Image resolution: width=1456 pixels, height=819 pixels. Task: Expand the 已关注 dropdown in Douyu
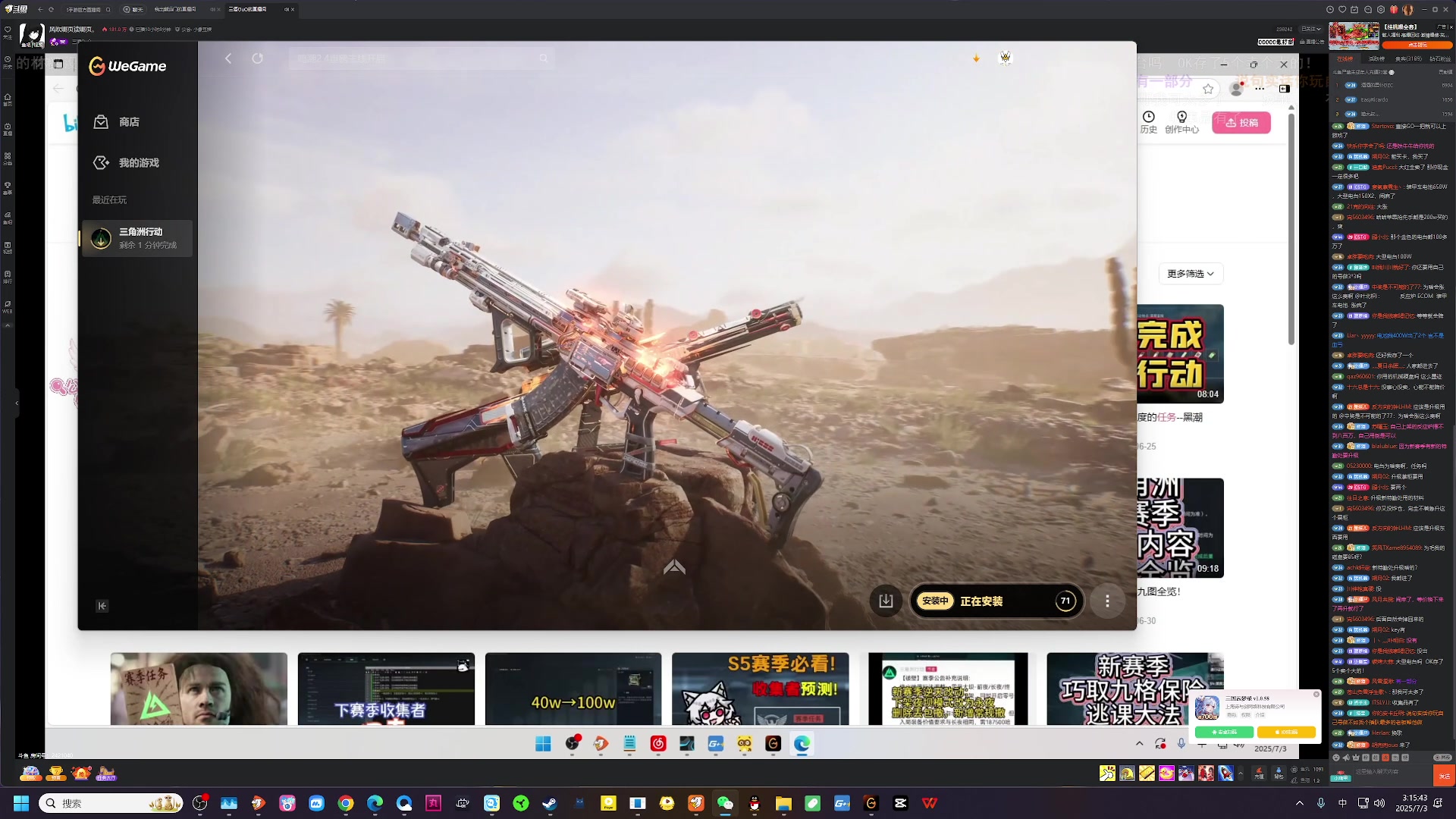pyautogui.click(x=1311, y=29)
